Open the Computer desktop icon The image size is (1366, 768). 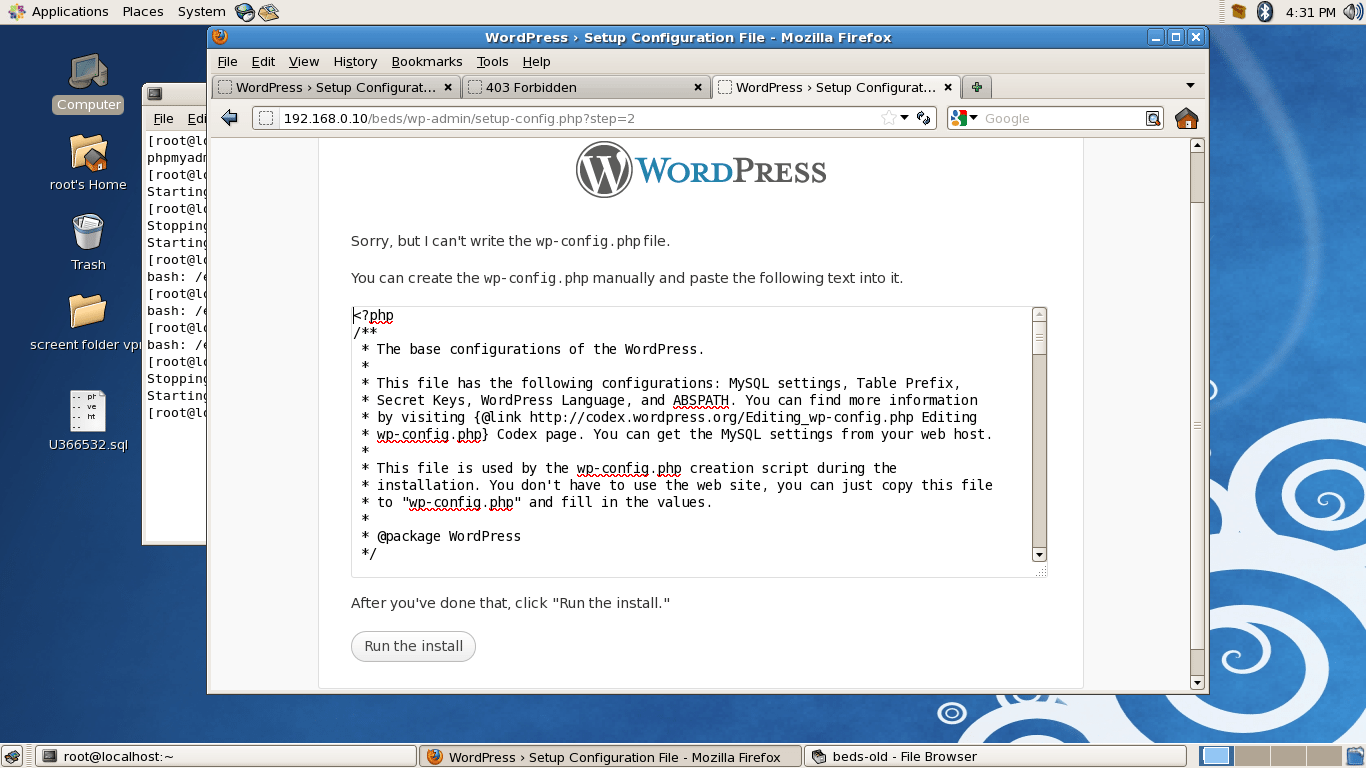point(88,83)
